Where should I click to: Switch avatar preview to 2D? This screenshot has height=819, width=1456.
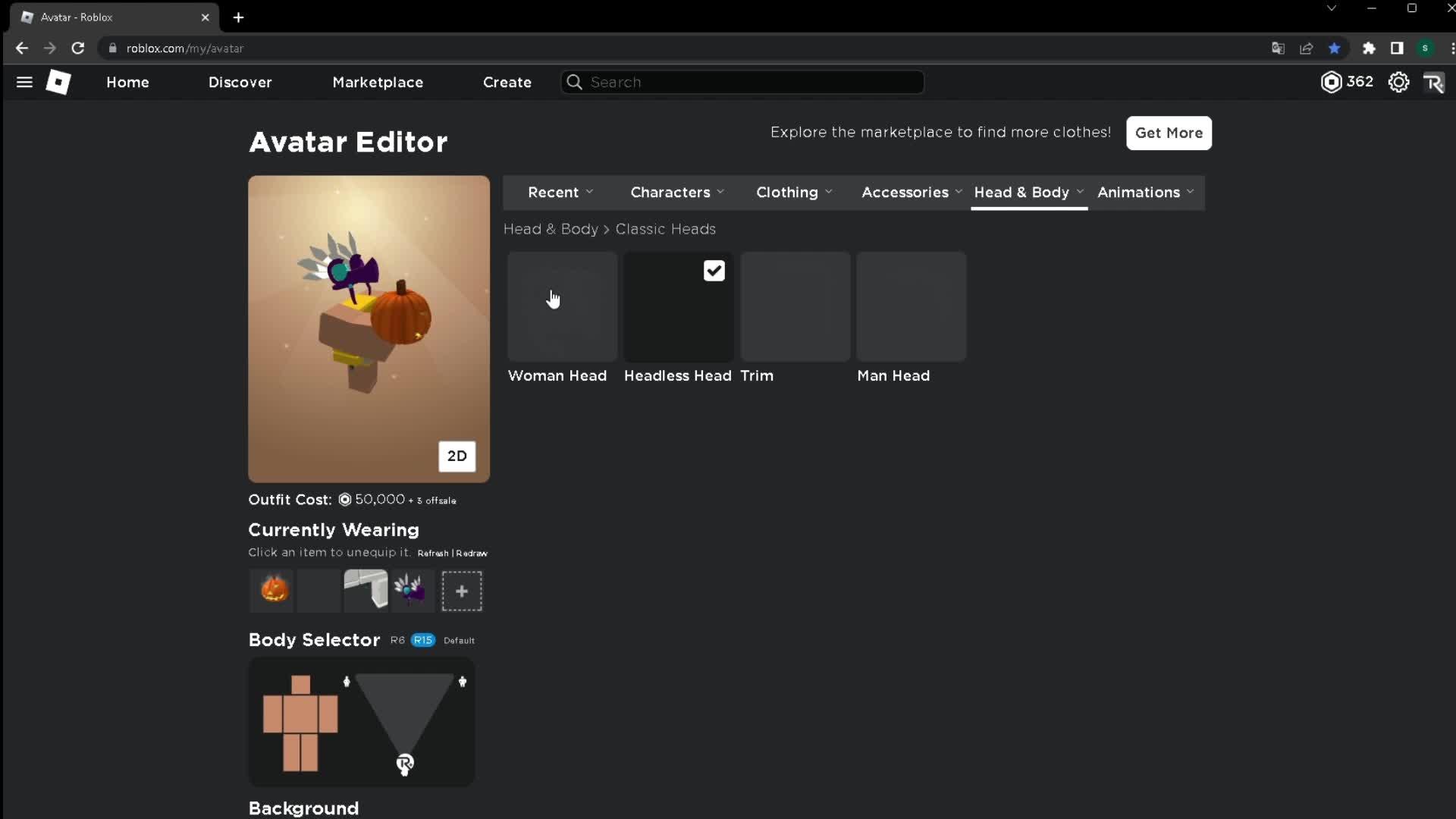coord(457,456)
